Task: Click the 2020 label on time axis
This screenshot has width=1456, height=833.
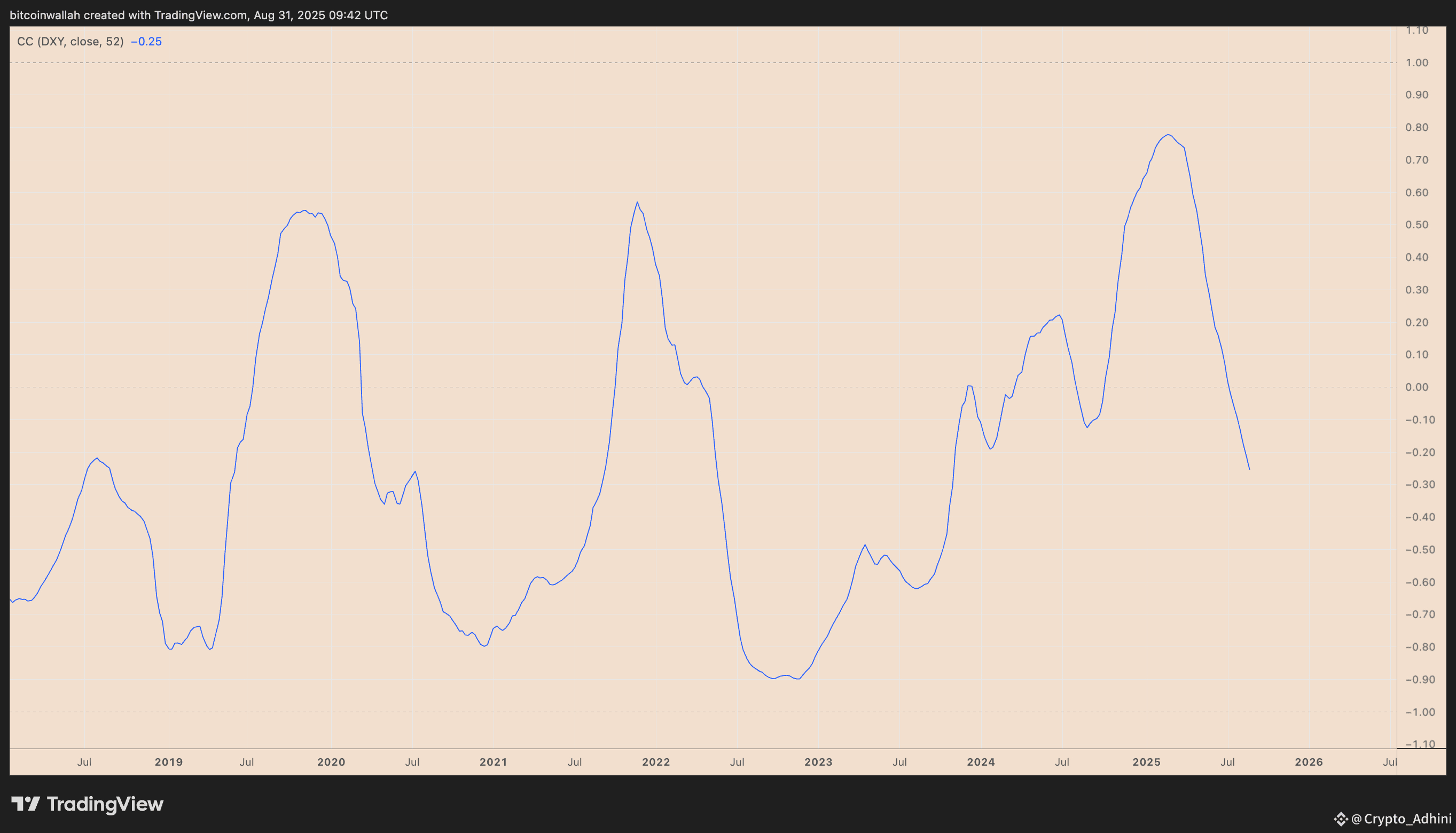Action: coord(331,762)
